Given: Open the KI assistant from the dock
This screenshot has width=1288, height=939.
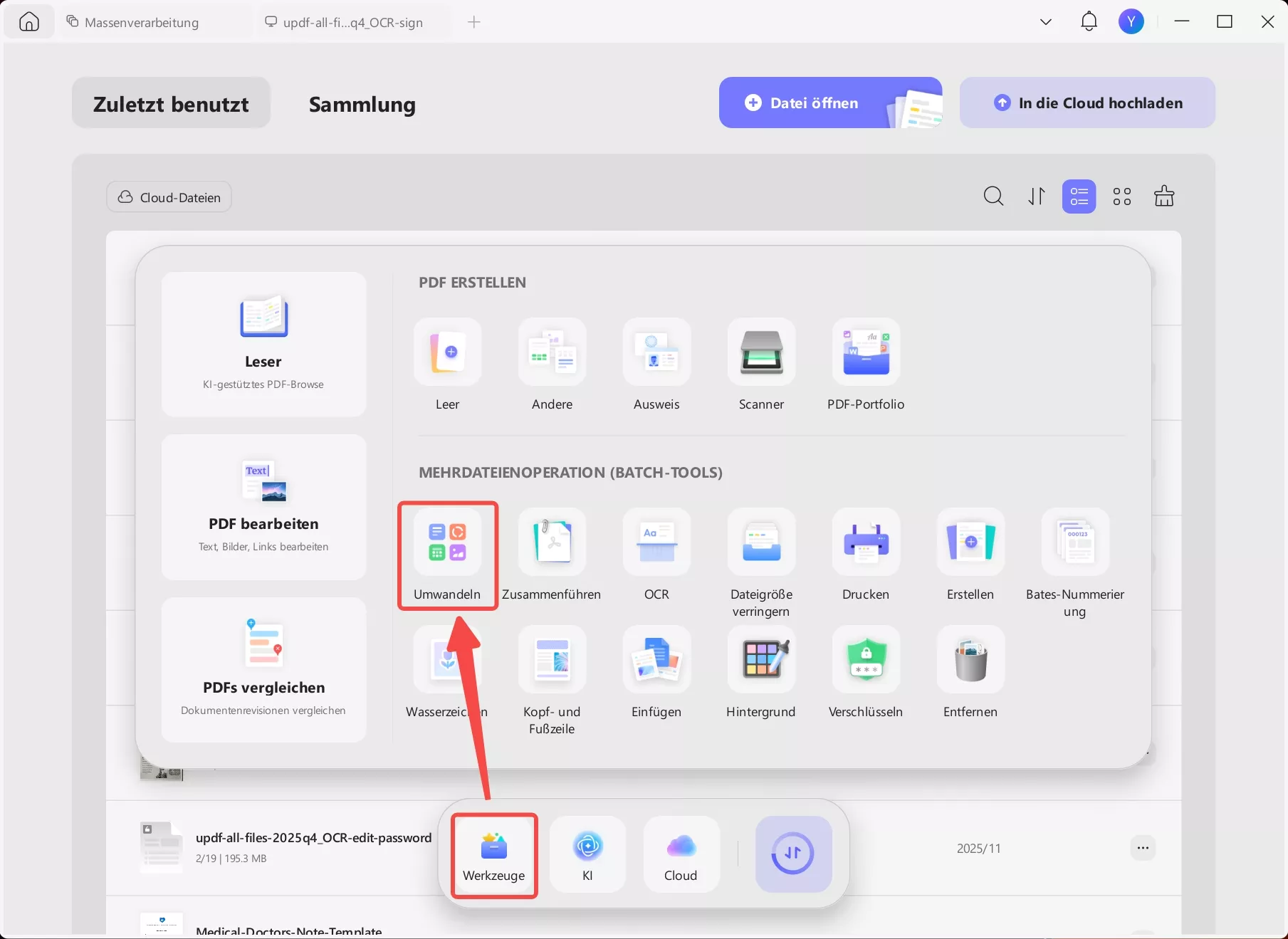Looking at the screenshot, I should 587,854.
